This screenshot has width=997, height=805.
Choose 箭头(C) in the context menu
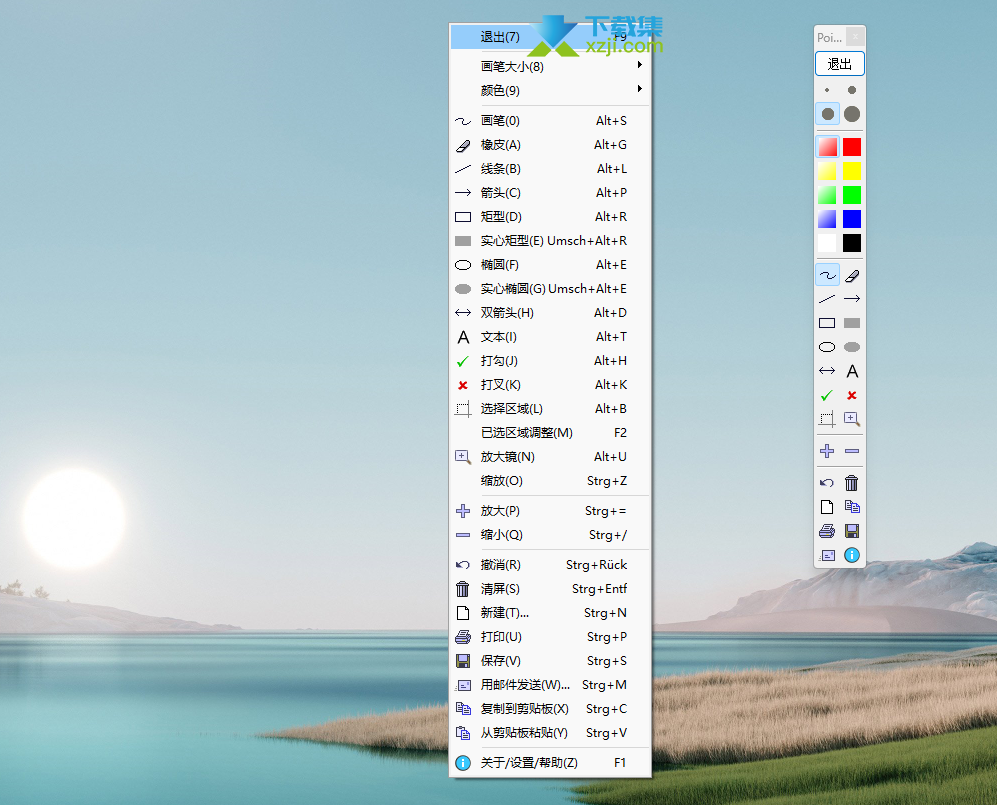[550, 193]
